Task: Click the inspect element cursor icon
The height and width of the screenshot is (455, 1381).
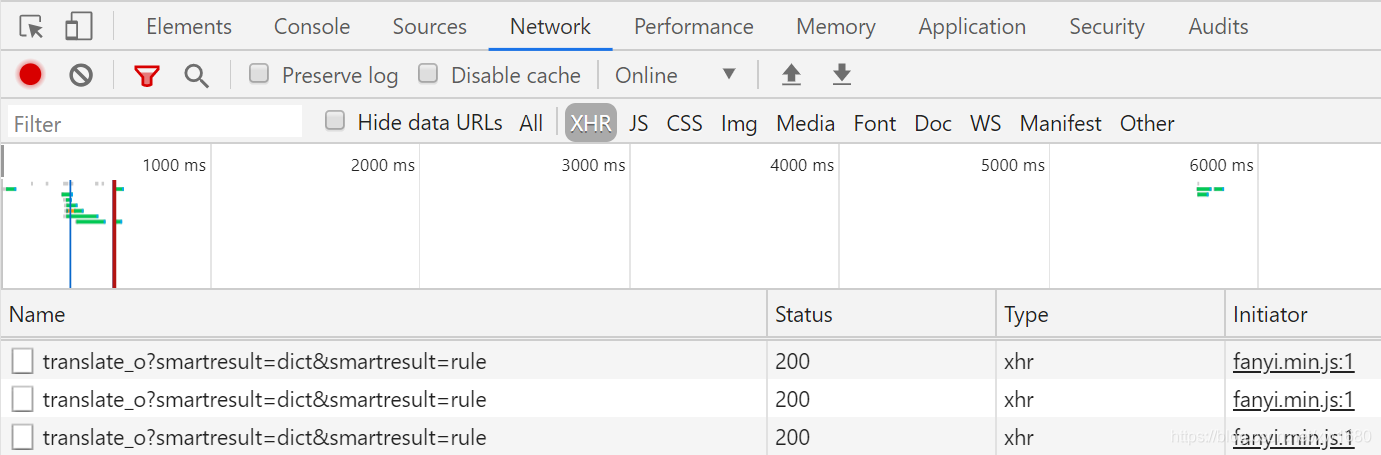Action: (32, 27)
